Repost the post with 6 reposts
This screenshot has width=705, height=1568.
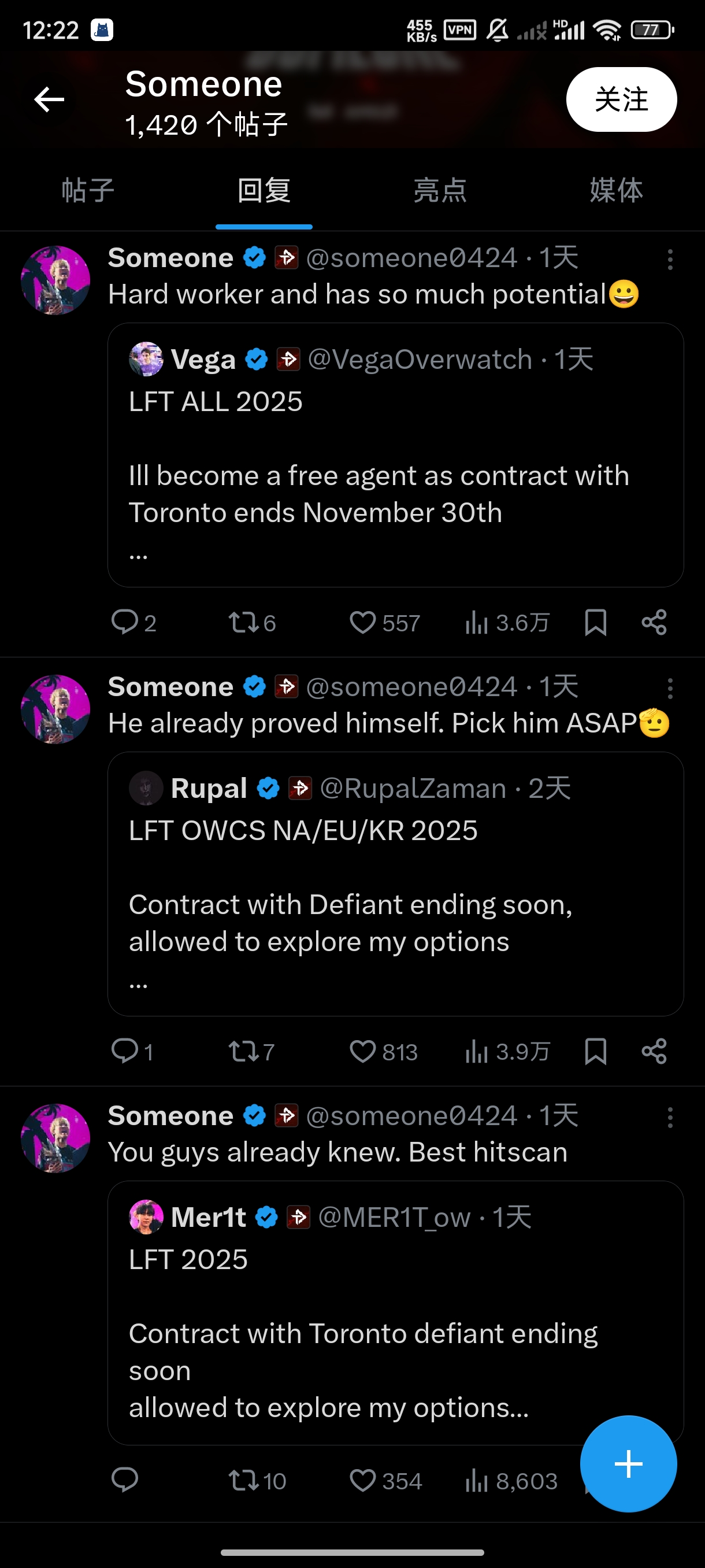coord(243,623)
